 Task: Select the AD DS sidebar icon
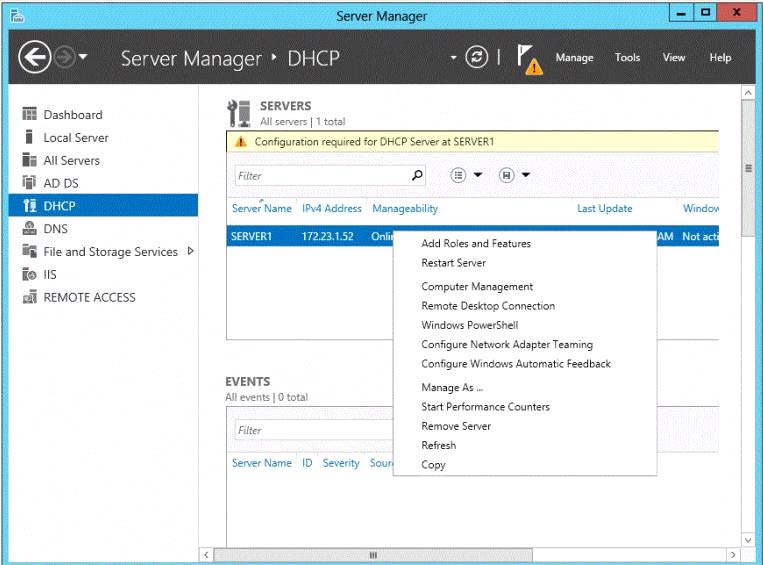[x=29, y=183]
